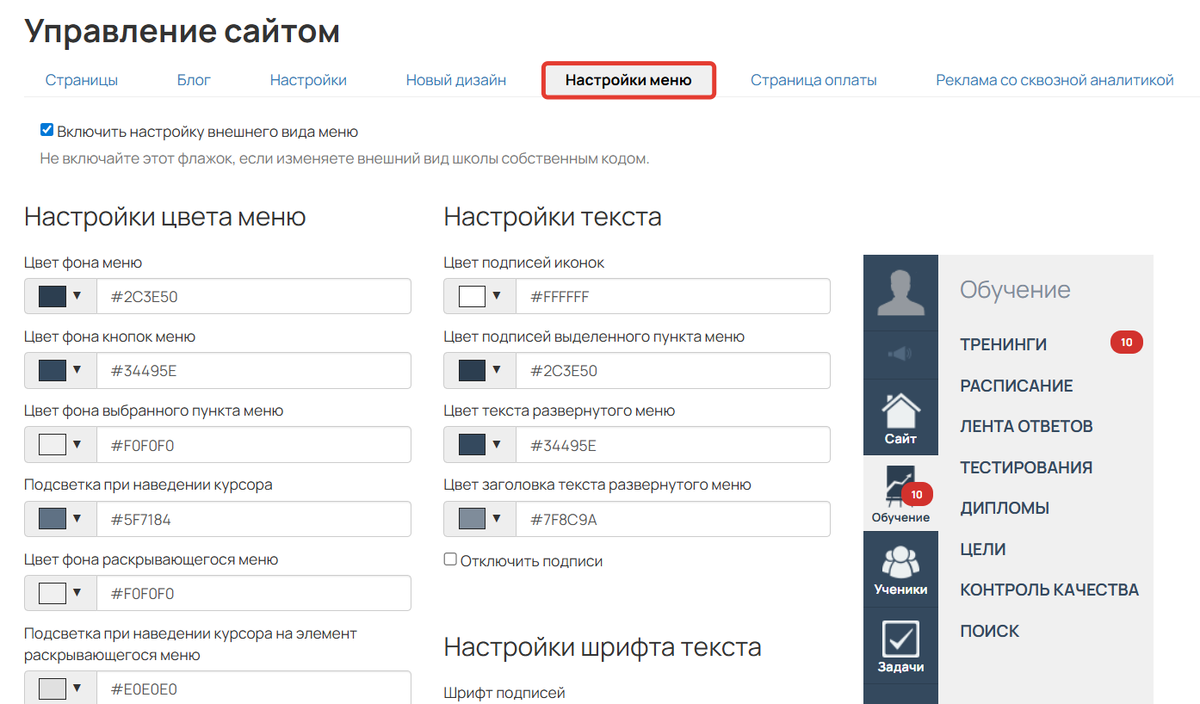Click the #E0E0E0 hex input field
Viewport: 1200px width, 704px height.
(254, 688)
